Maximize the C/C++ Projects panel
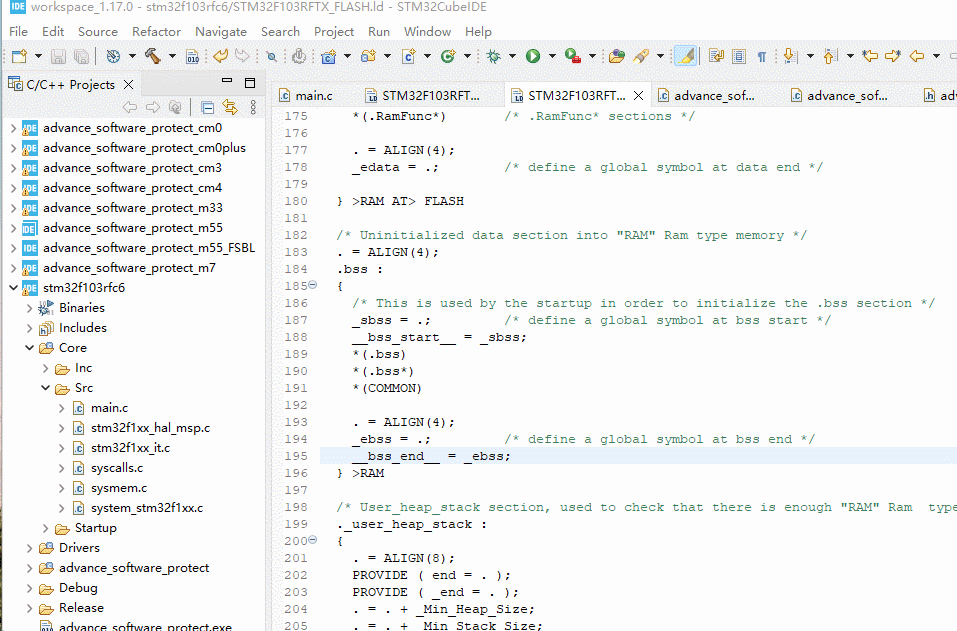 [x=250, y=83]
